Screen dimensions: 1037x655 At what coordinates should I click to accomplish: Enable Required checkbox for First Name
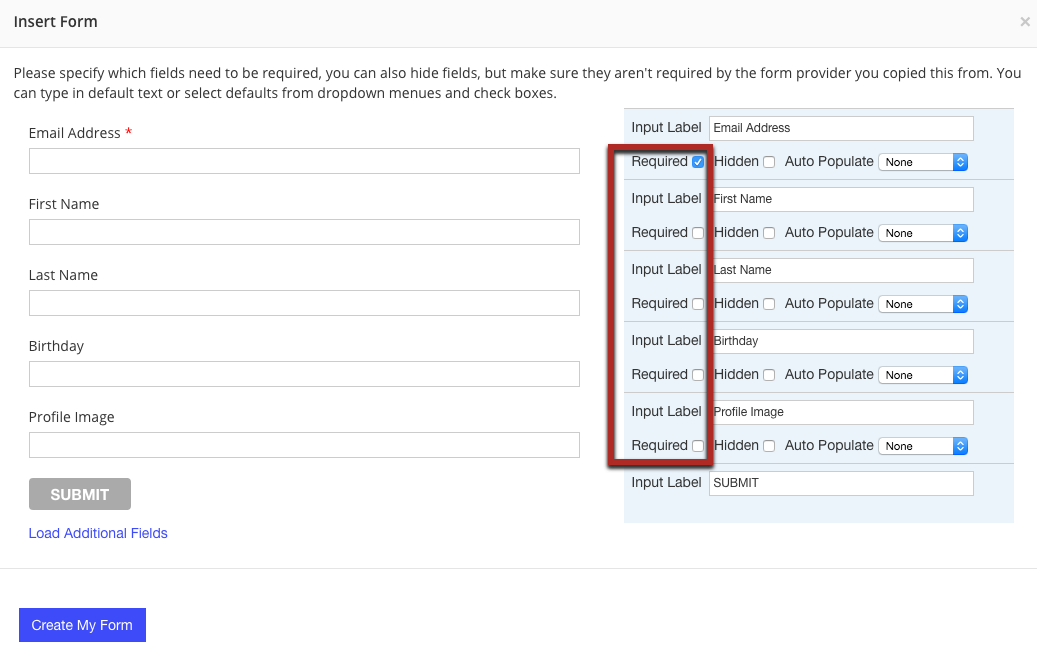698,233
